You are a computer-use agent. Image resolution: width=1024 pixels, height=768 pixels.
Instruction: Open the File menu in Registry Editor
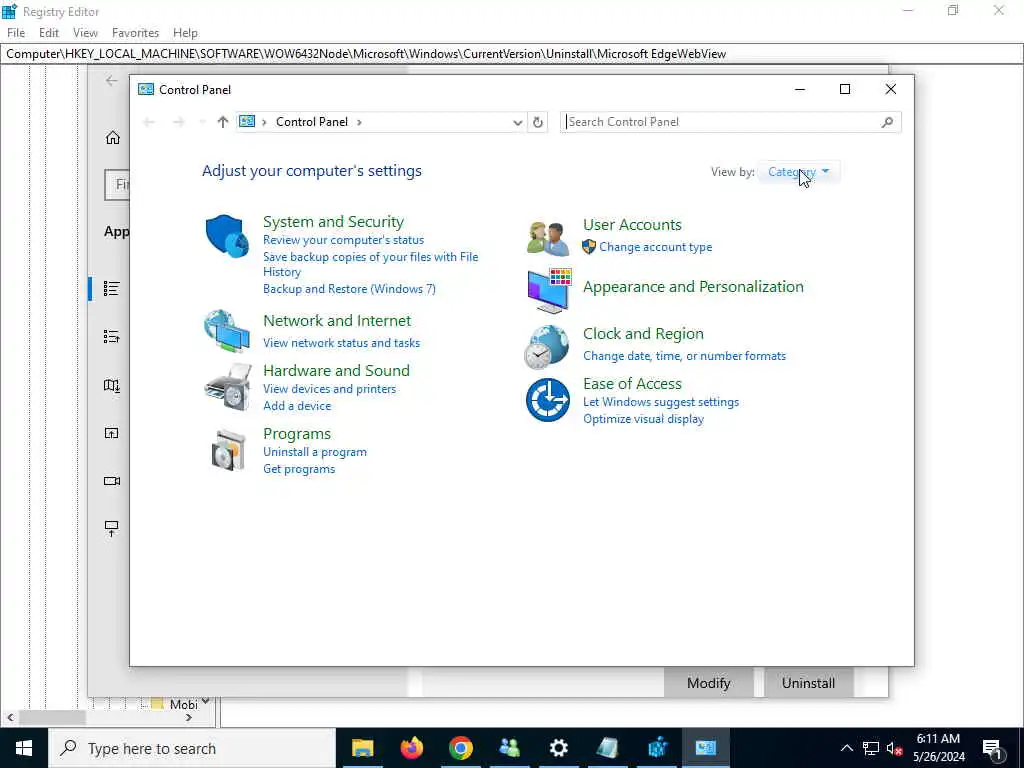pyautogui.click(x=16, y=33)
